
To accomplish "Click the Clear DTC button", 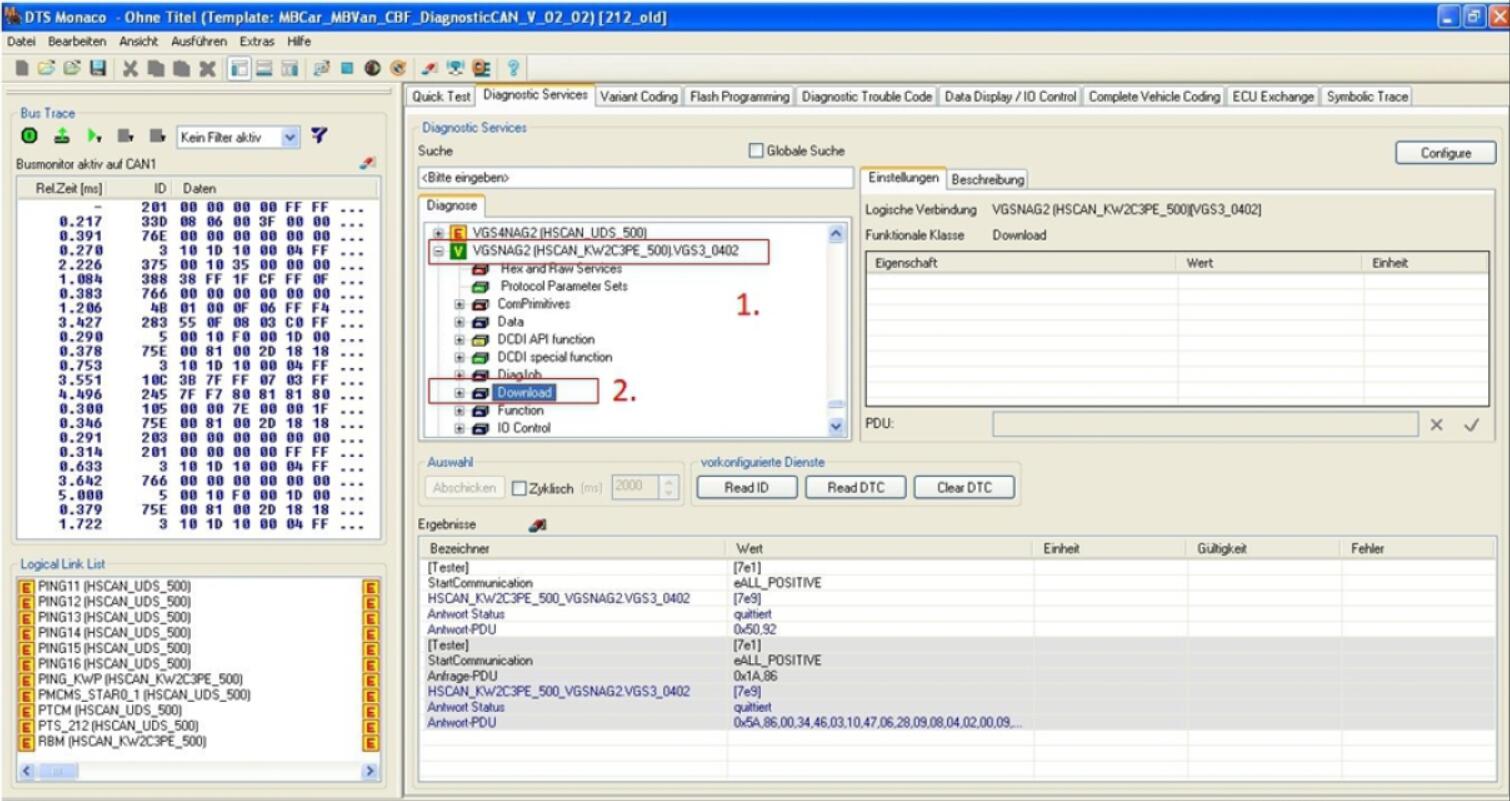I will tap(964, 488).
